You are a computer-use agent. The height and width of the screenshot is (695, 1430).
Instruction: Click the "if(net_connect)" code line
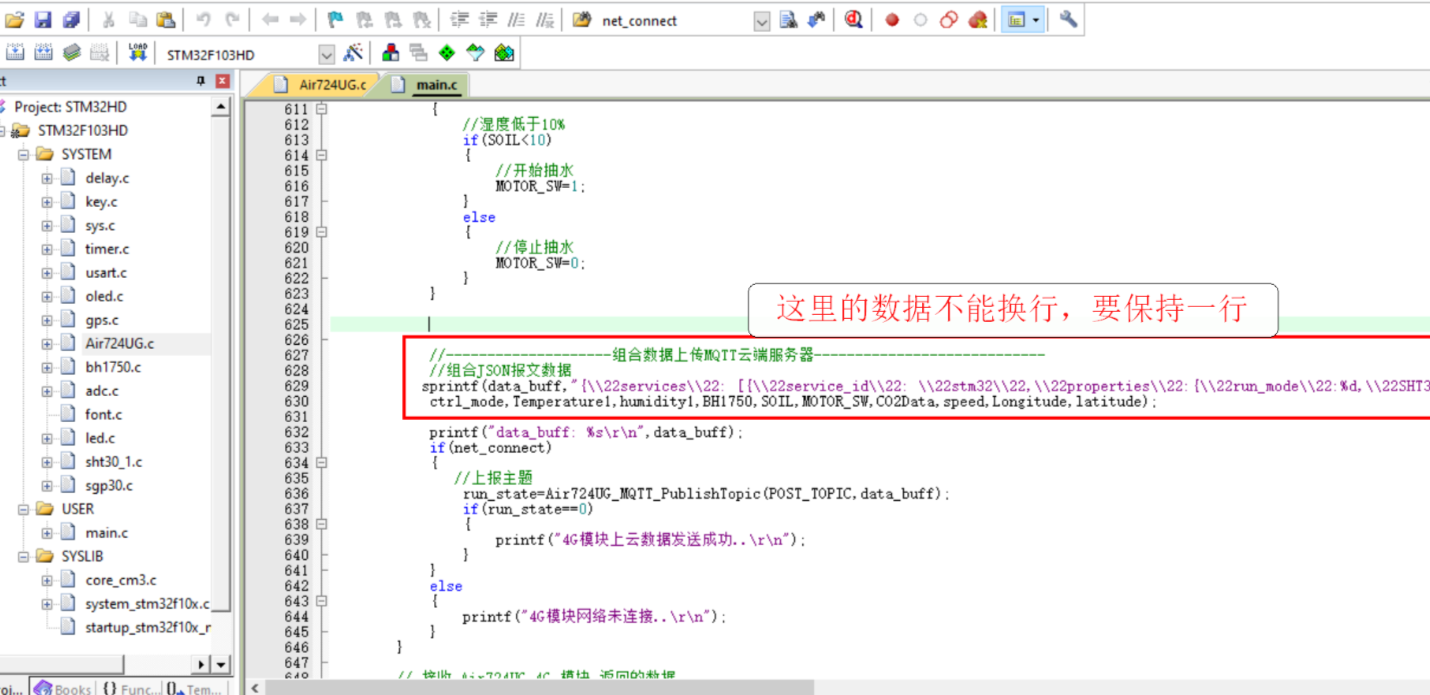490,448
